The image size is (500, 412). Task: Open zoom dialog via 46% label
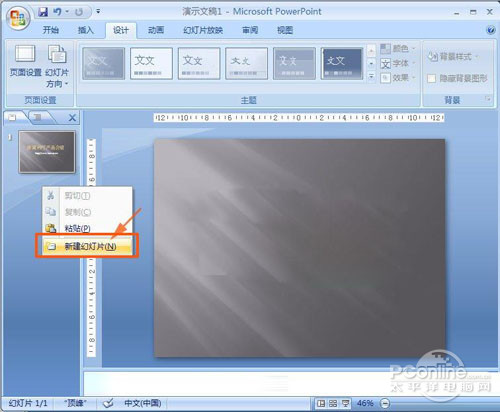coord(365,404)
